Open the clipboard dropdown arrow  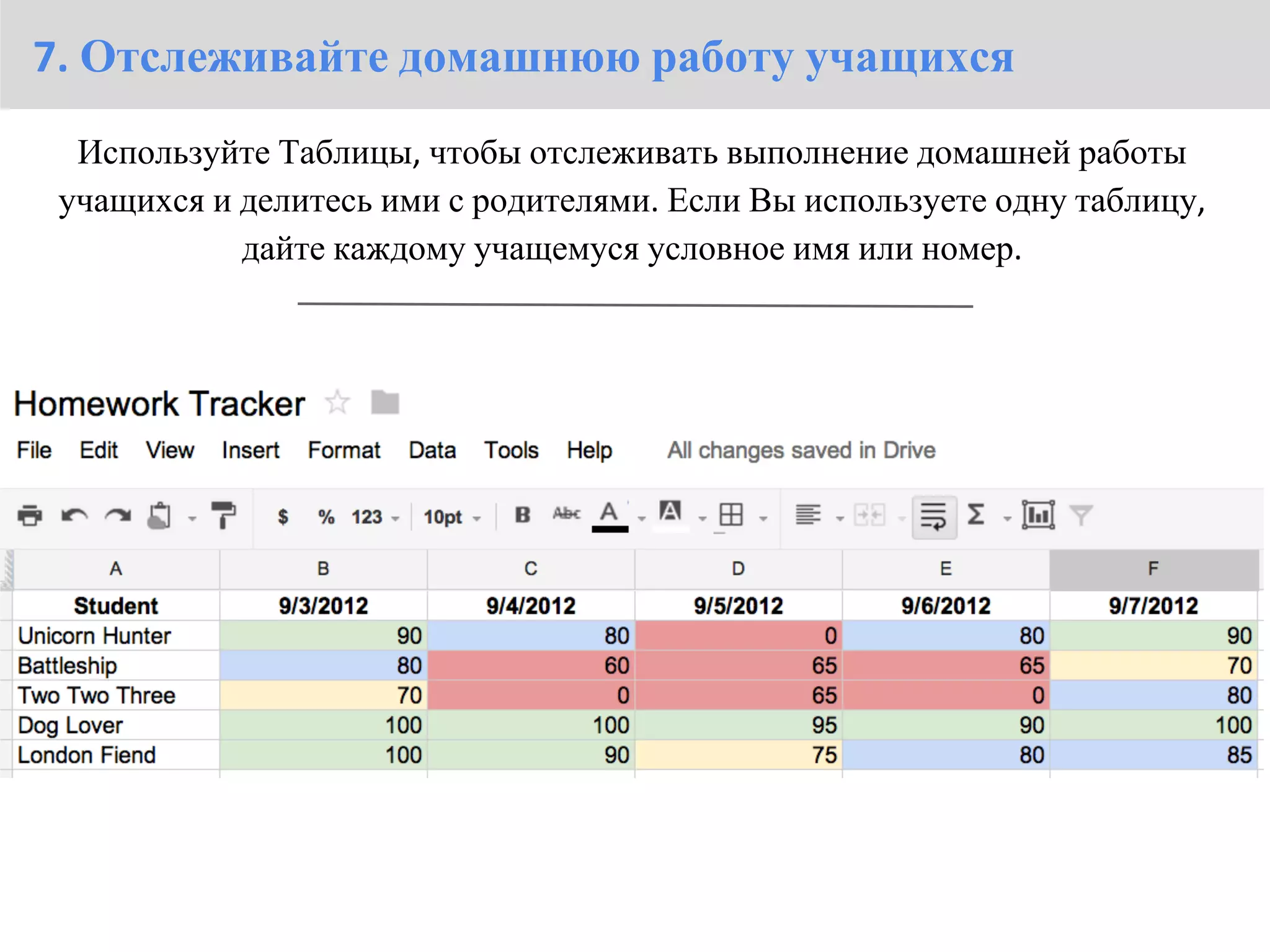[192, 518]
